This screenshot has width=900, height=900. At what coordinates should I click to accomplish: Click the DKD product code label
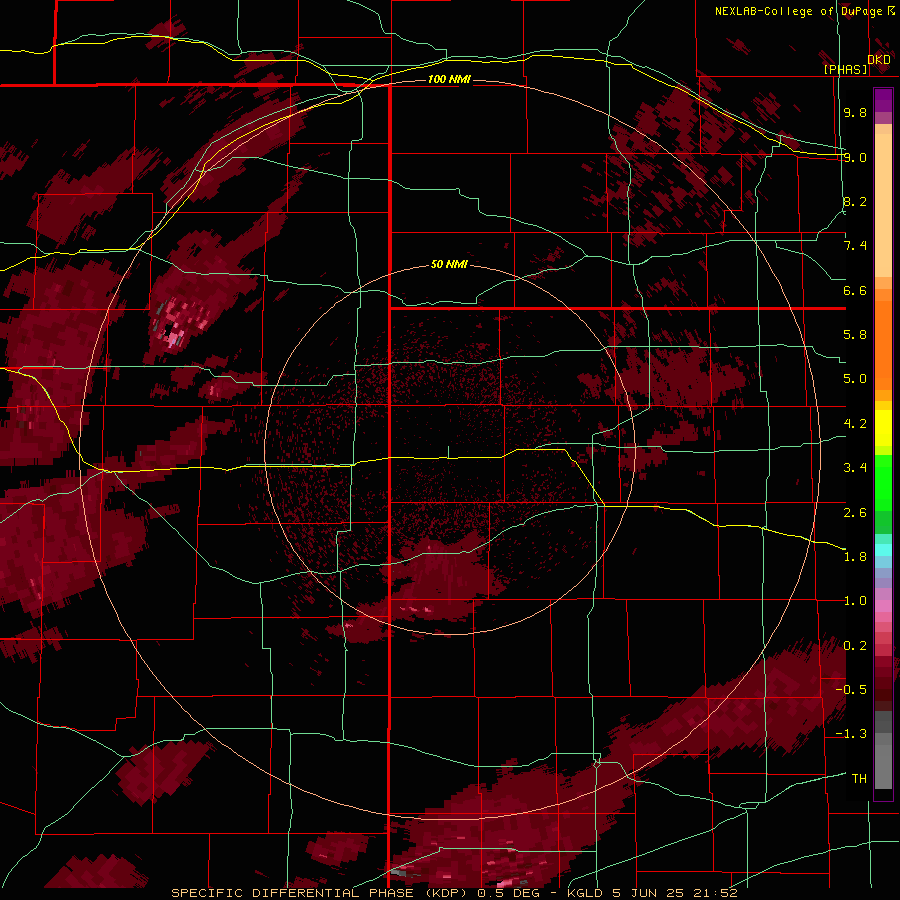879,60
